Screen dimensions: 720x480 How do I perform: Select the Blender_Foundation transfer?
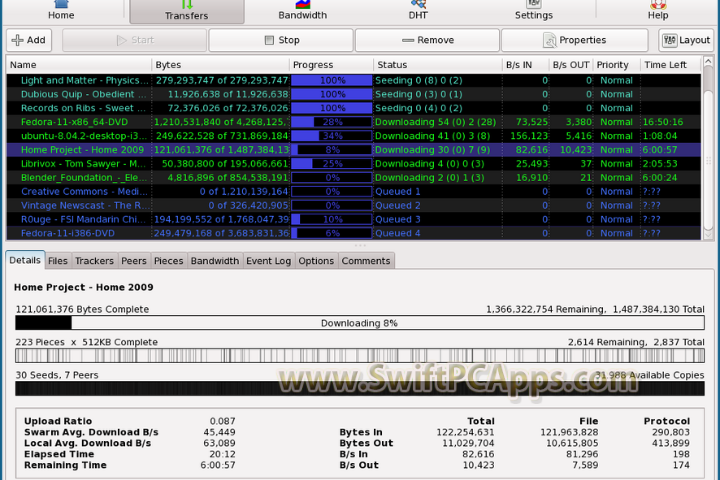(x=354, y=178)
